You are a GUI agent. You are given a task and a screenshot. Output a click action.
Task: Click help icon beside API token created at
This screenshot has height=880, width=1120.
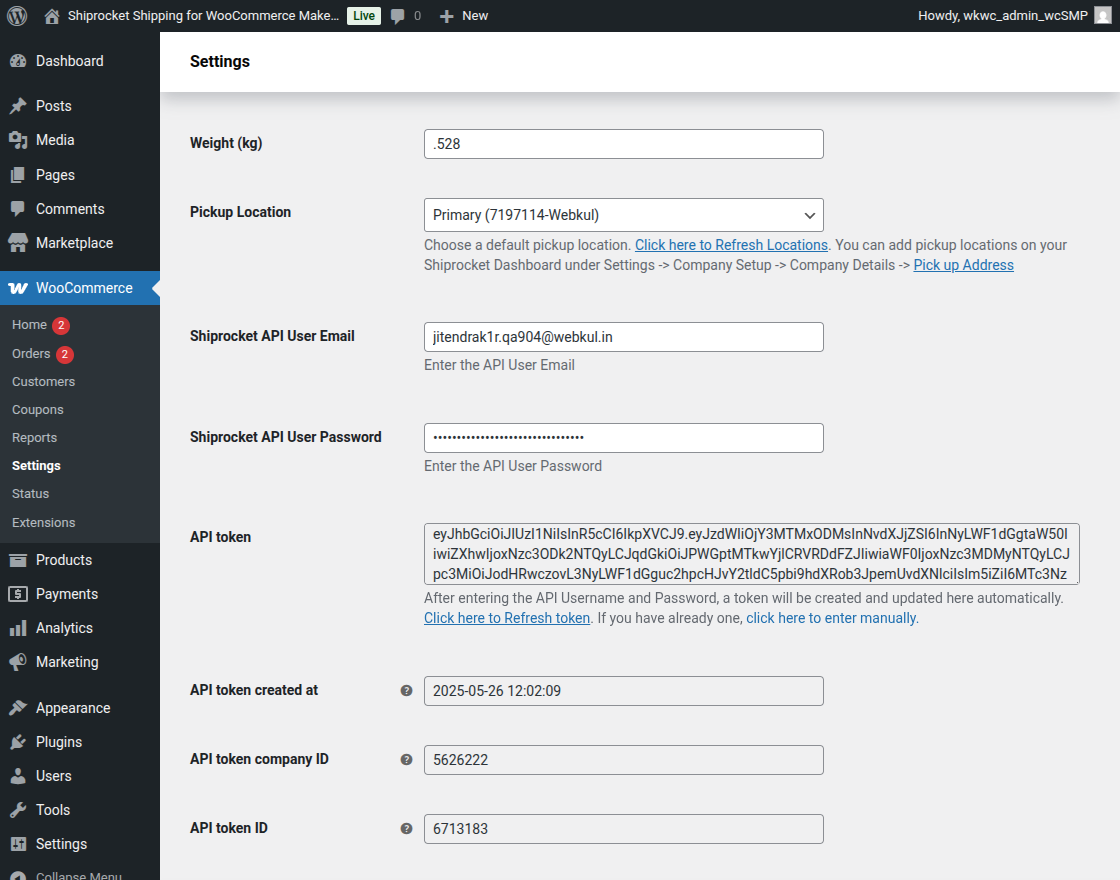coord(406,691)
